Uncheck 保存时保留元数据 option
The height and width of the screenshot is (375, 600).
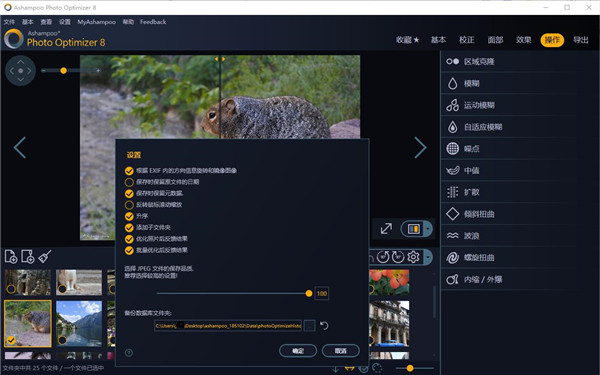tap(129, 193)
